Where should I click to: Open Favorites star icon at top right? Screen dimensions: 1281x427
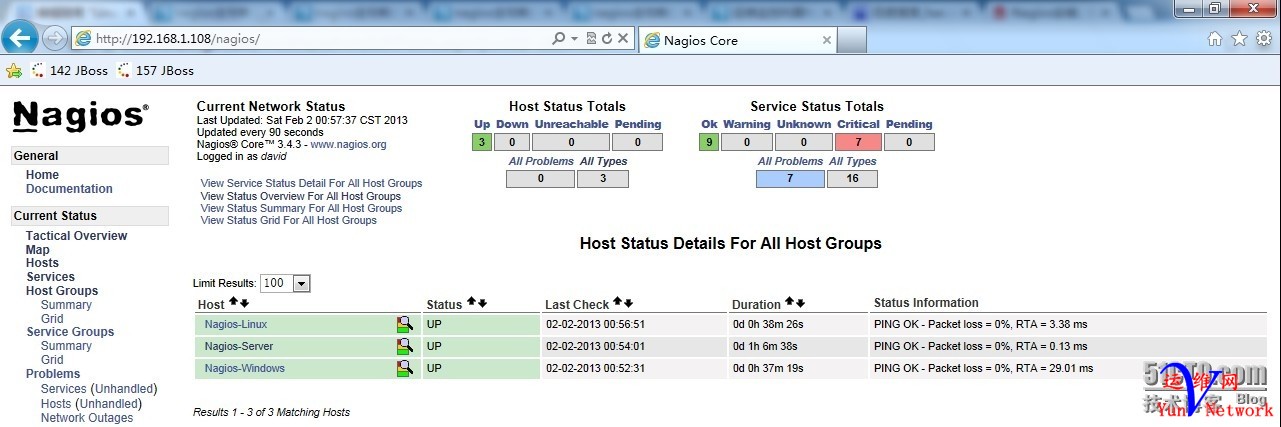(x=1239, y=38)
